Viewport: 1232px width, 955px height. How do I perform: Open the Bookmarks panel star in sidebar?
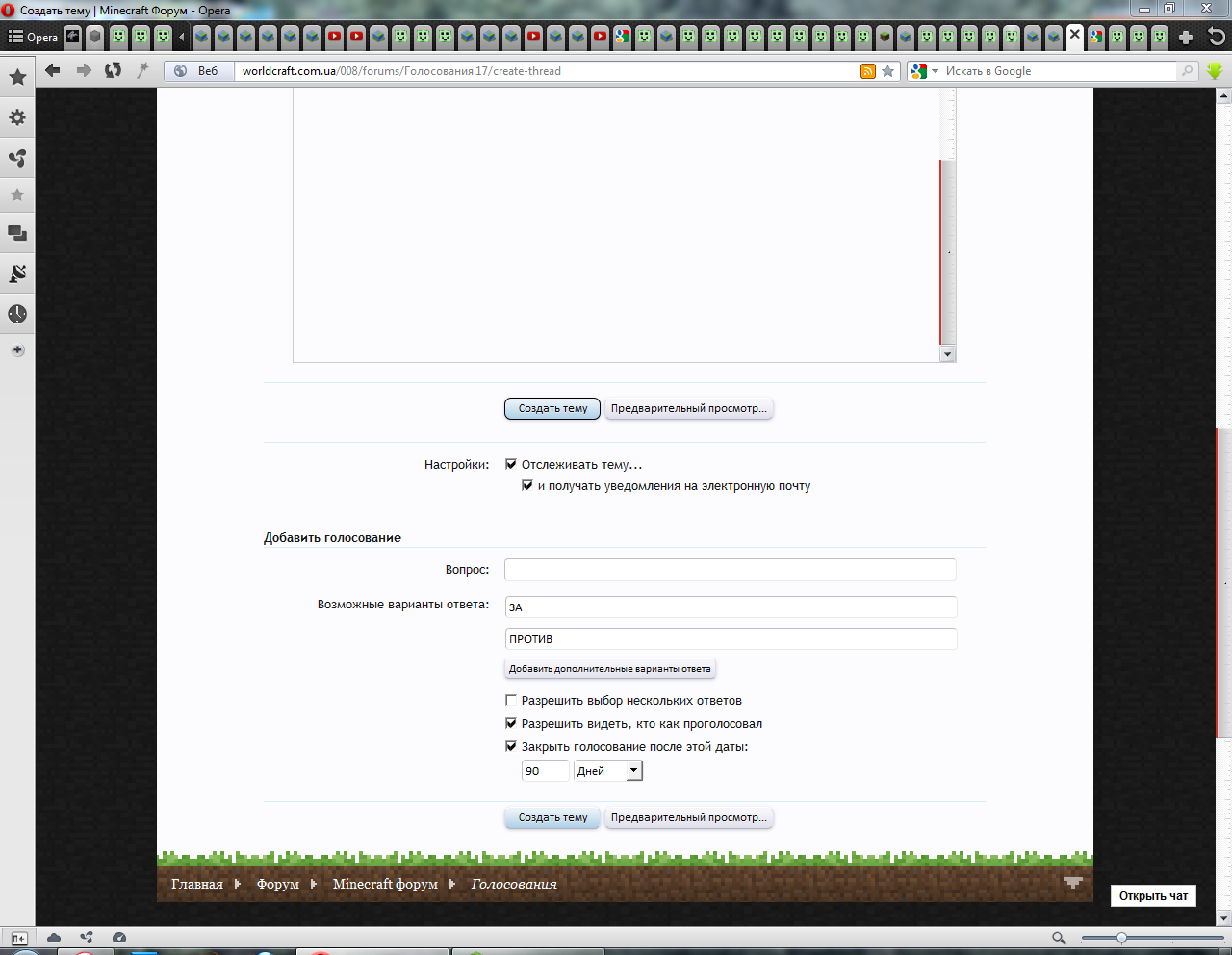coord(17,77)
